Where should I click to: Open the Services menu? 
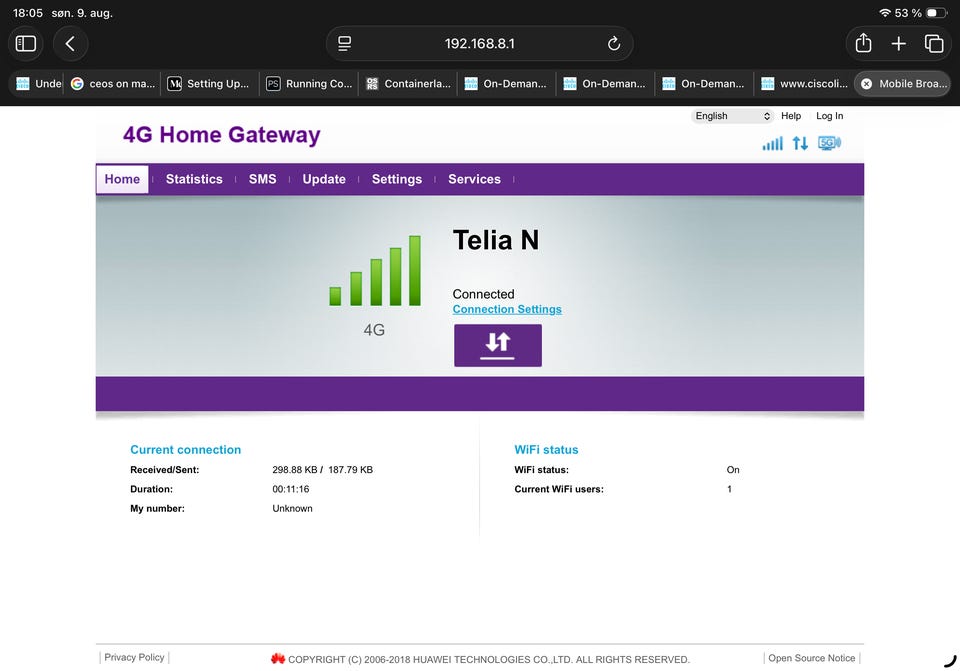[x=474, y=179]
